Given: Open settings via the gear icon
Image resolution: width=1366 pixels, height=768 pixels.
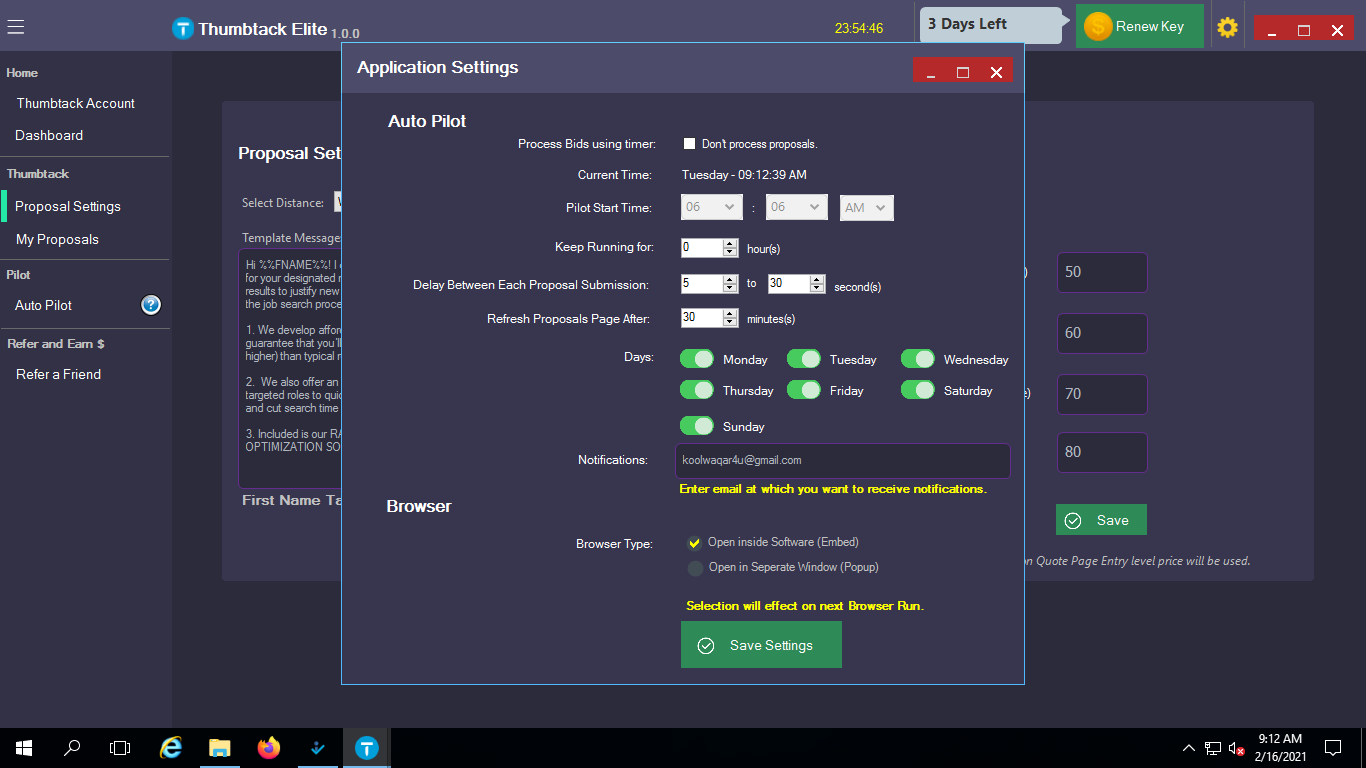Looking at the screenshot, I should pos(1227,28).
